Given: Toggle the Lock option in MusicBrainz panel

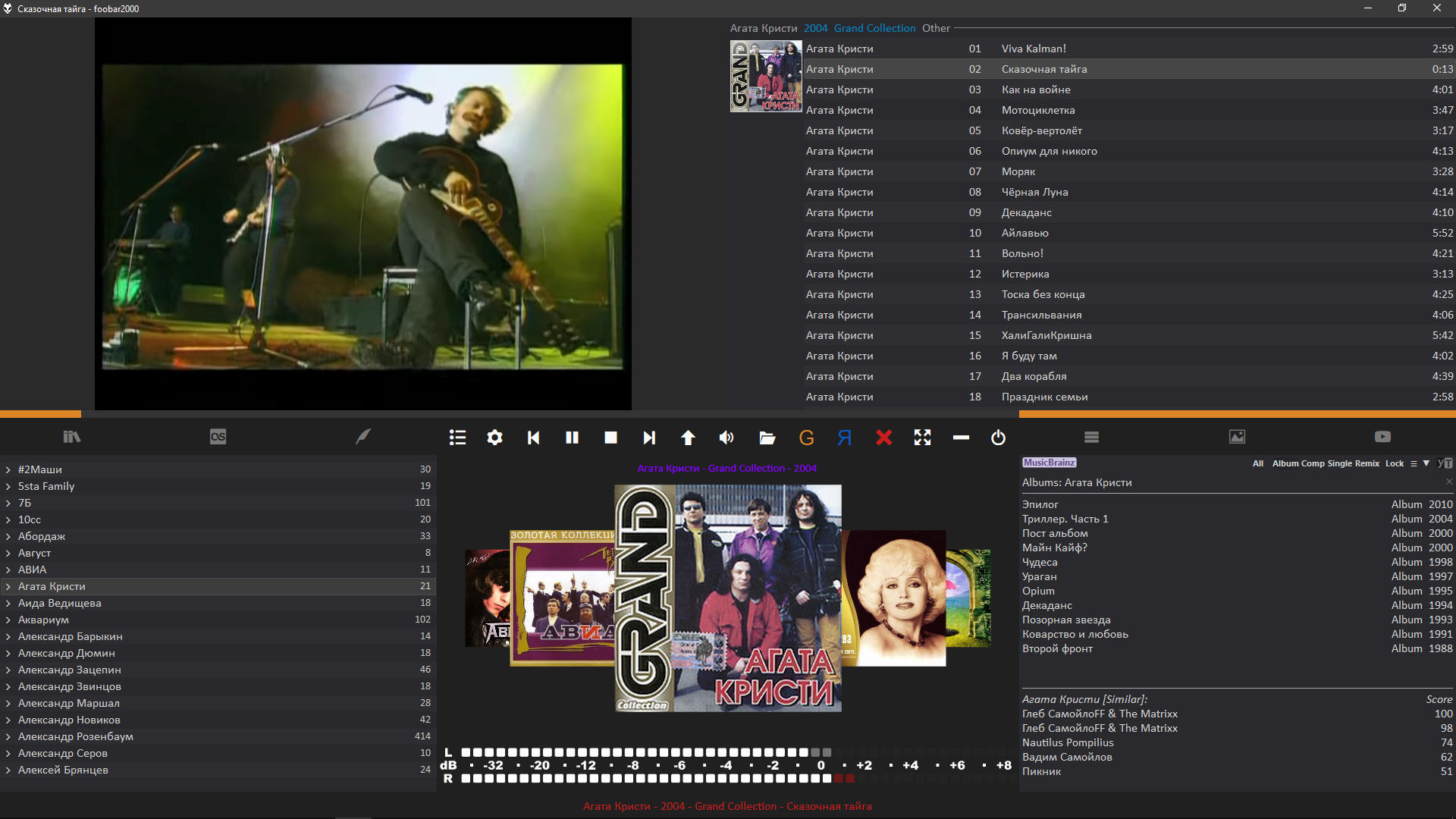Looking at the screenshot, I should (1394, 463).
